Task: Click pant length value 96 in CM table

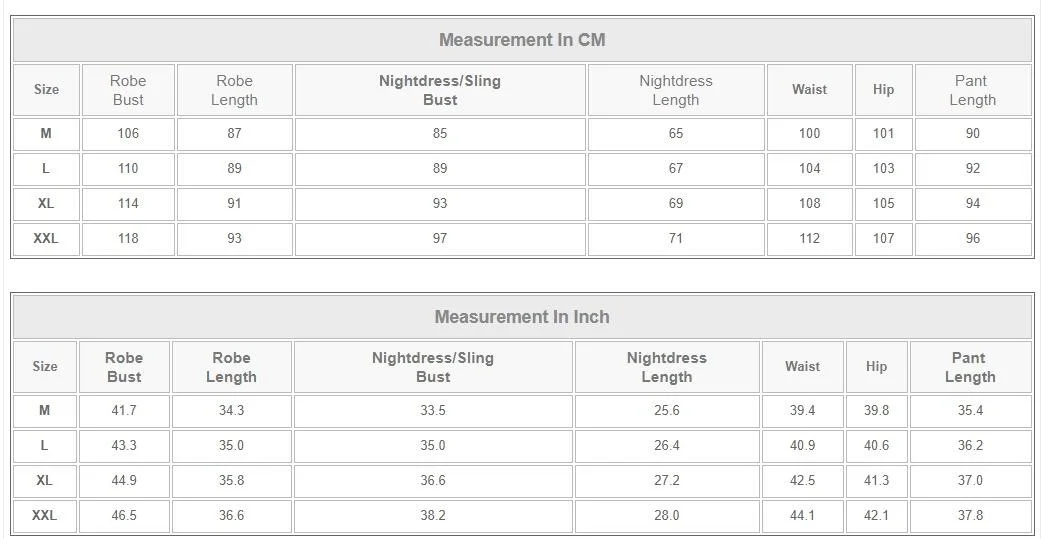Action: coord(972,238)
